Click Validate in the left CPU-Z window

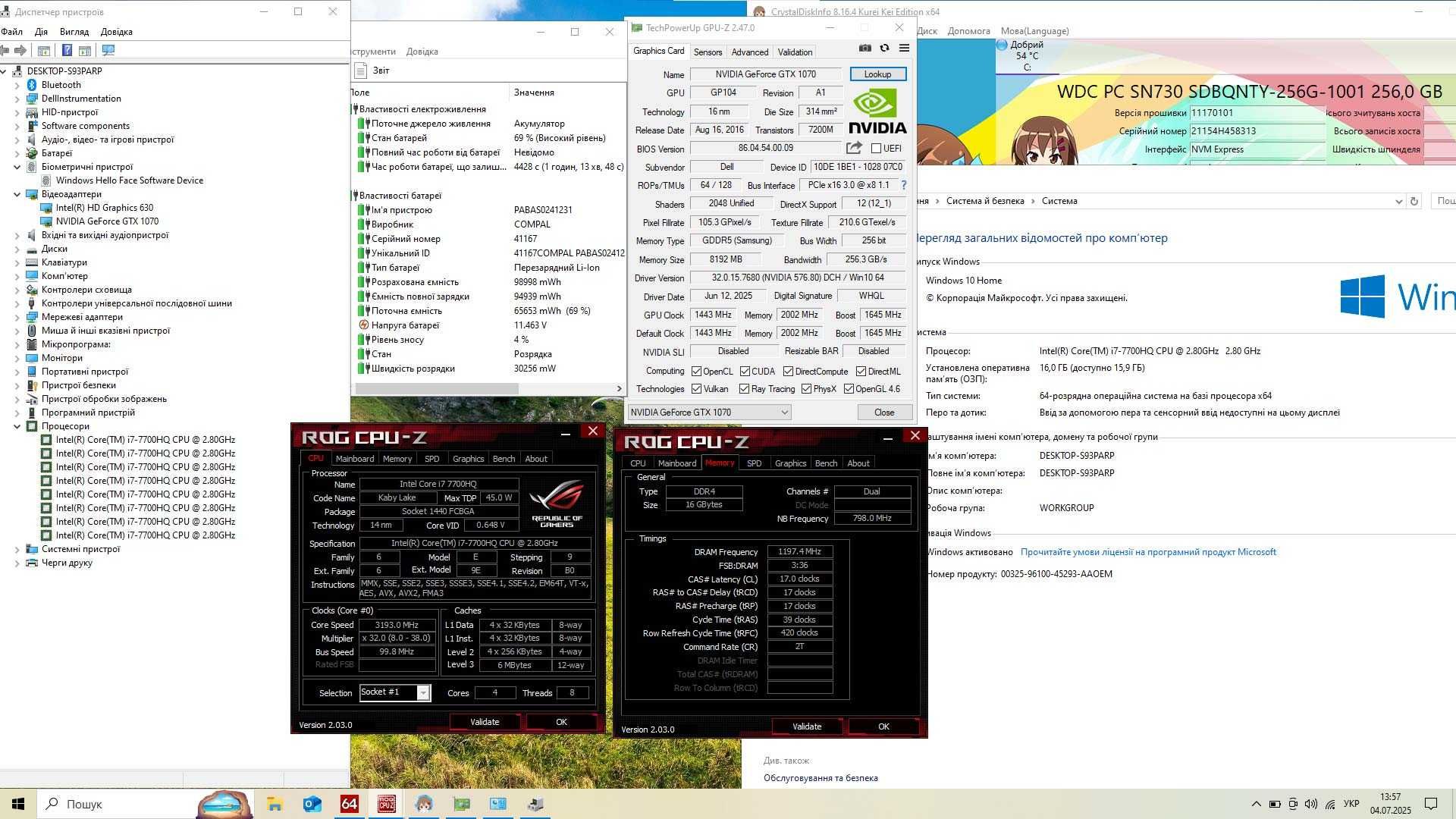(485, 722)
